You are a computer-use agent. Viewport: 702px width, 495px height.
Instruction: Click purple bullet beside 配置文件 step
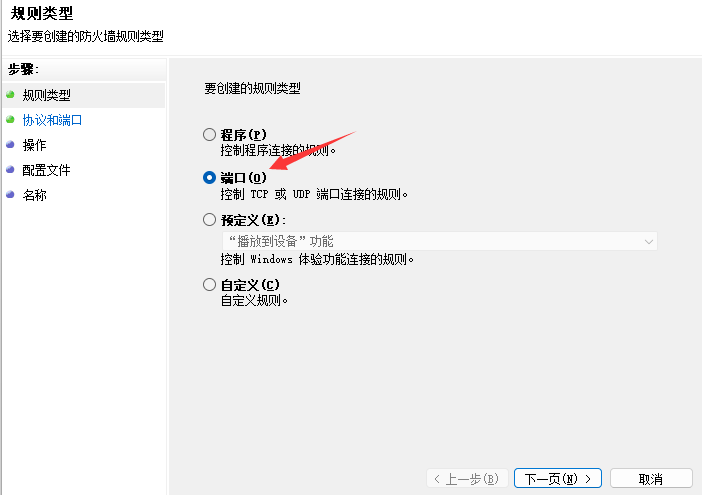[10, 170]
